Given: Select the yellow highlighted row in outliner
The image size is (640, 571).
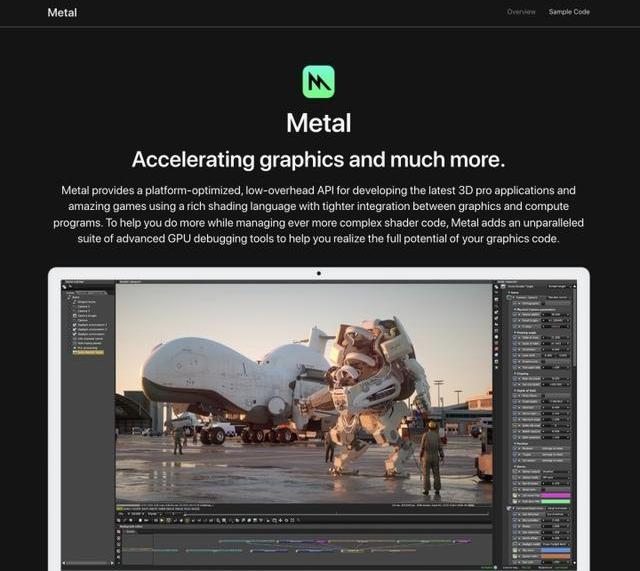Looking at the screenshot, I should 88,352.
